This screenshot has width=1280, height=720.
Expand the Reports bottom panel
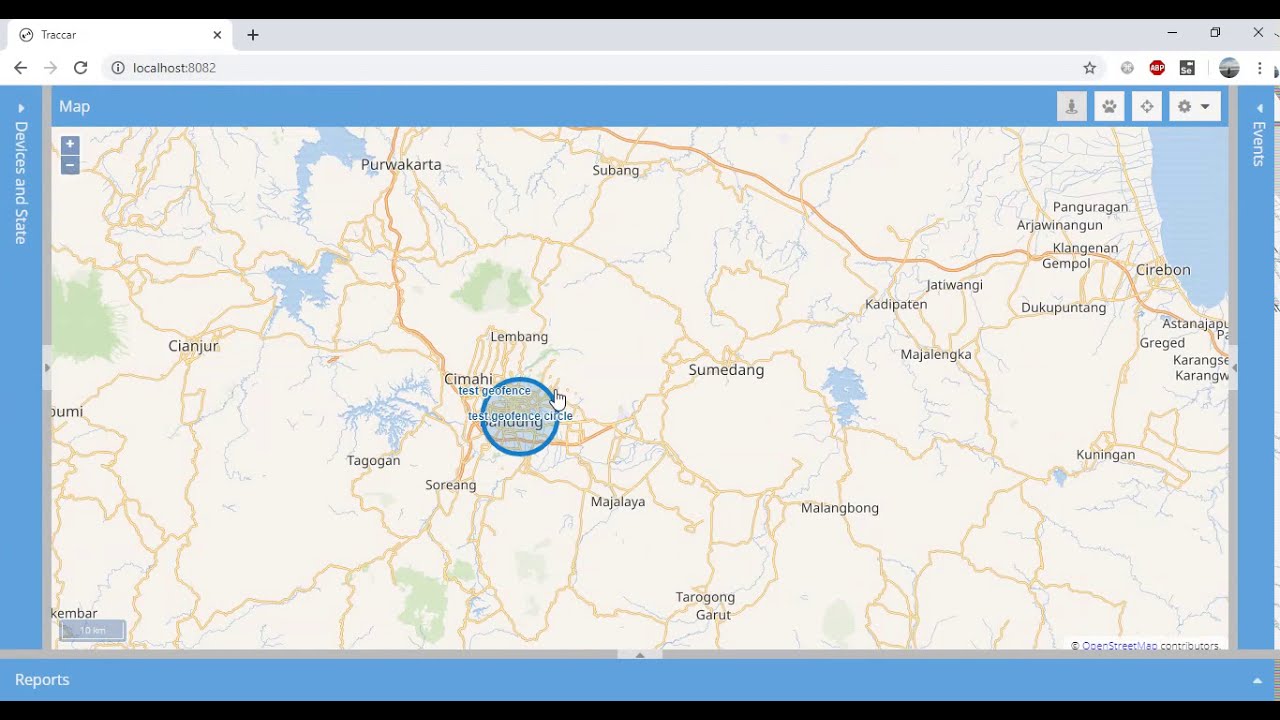pos(1257,680)
